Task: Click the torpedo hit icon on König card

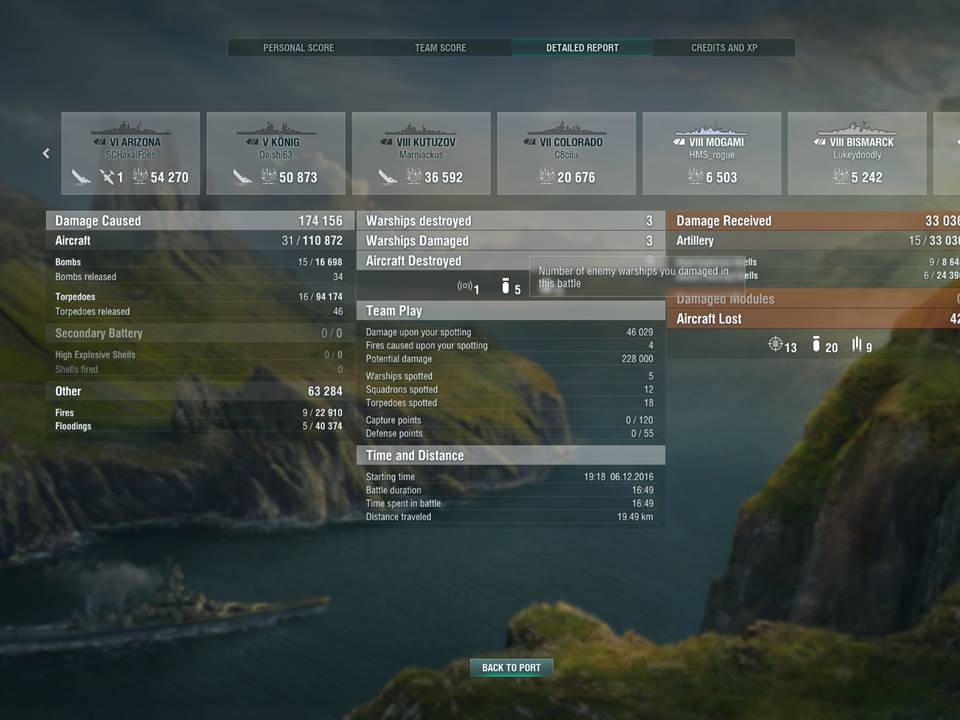Action: pyautogui.click(x=242, y=177)
